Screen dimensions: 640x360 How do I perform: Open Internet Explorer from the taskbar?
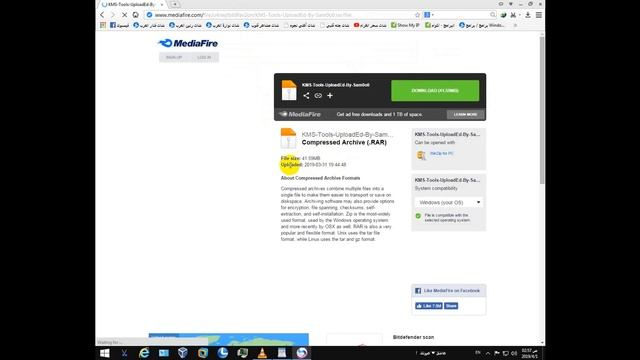click(144, 353)
